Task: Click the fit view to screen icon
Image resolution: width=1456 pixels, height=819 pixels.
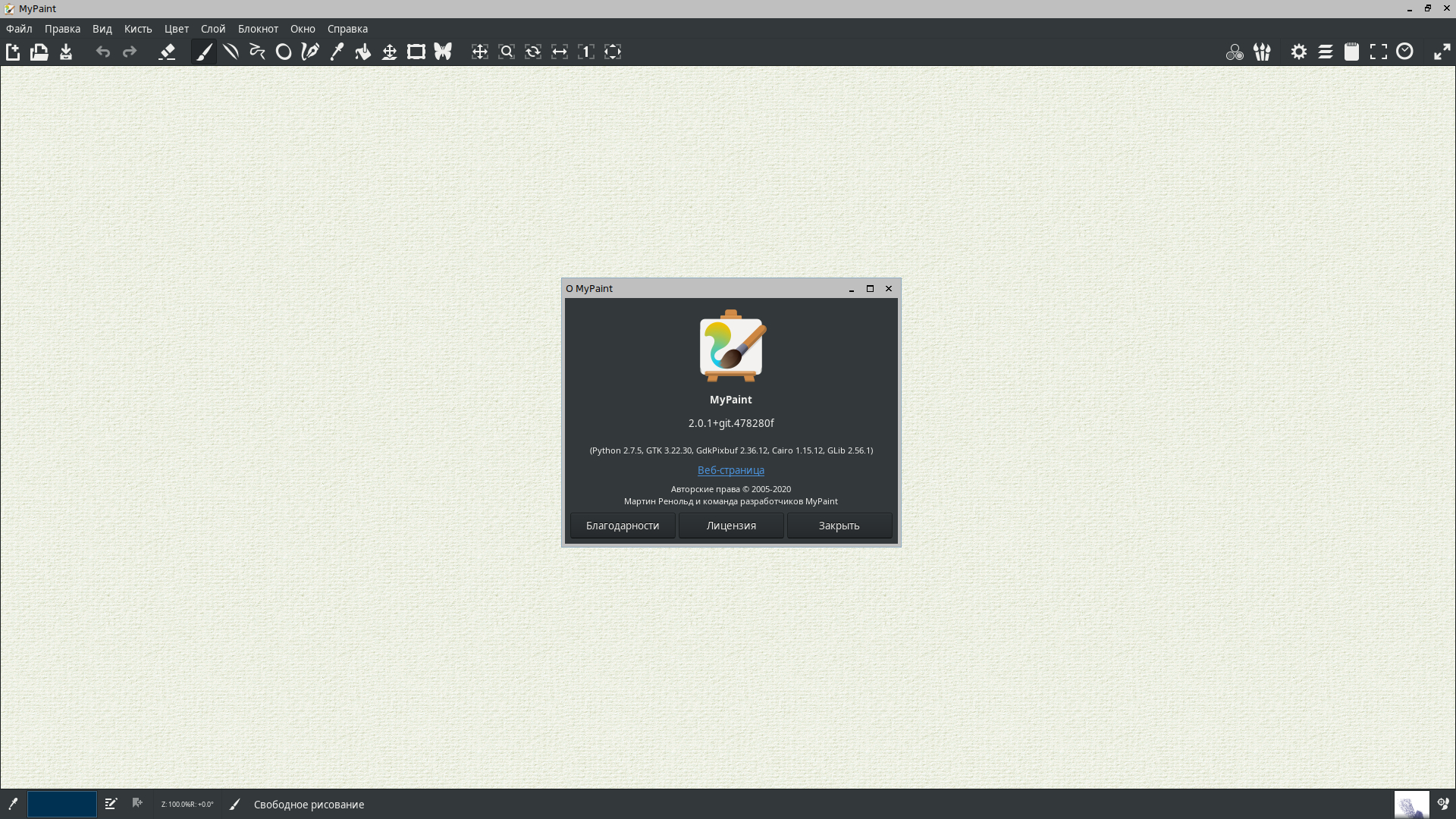Action: tap(613, 52)
